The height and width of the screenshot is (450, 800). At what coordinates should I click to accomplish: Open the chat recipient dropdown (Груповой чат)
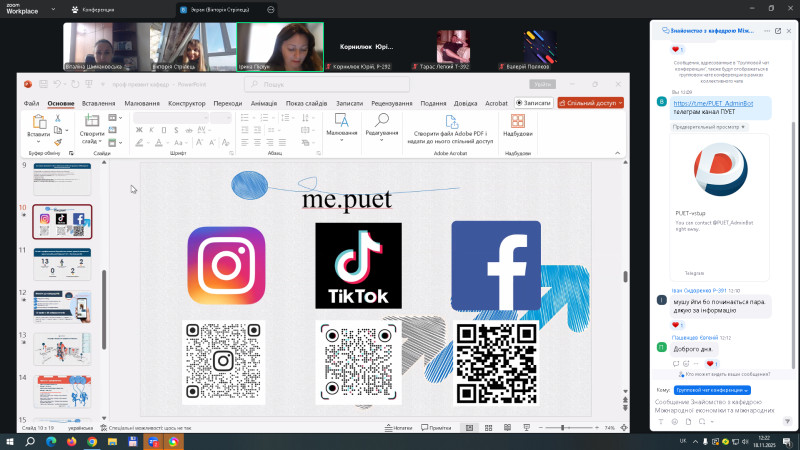click(x=712, y=390)
